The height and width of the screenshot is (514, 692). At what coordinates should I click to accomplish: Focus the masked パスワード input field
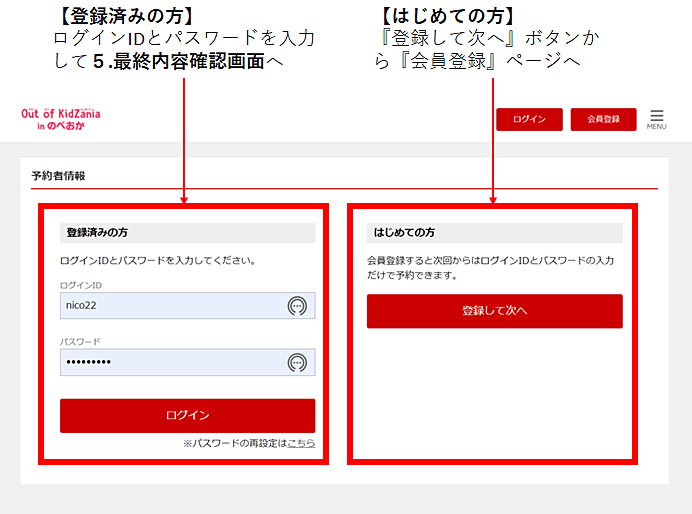pyautogui.click(x=170, y=362)
